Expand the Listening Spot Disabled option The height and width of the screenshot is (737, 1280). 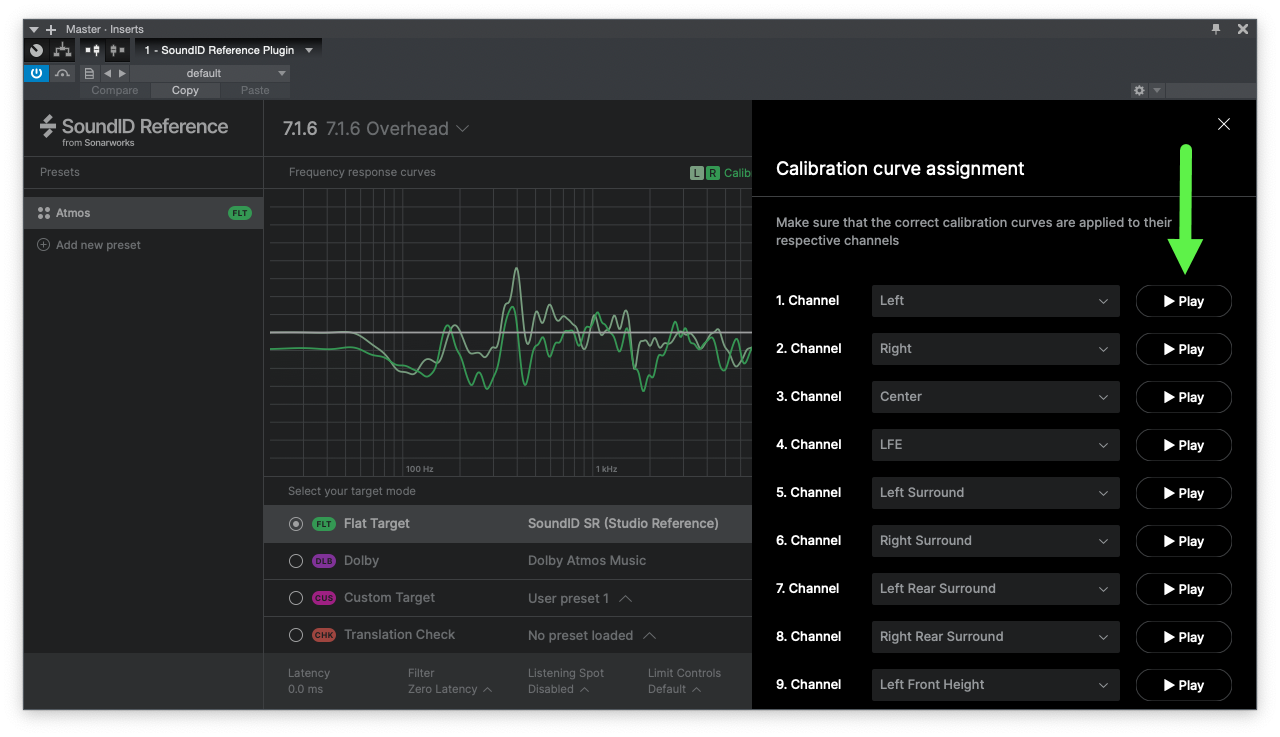click(x=558, y=689)
